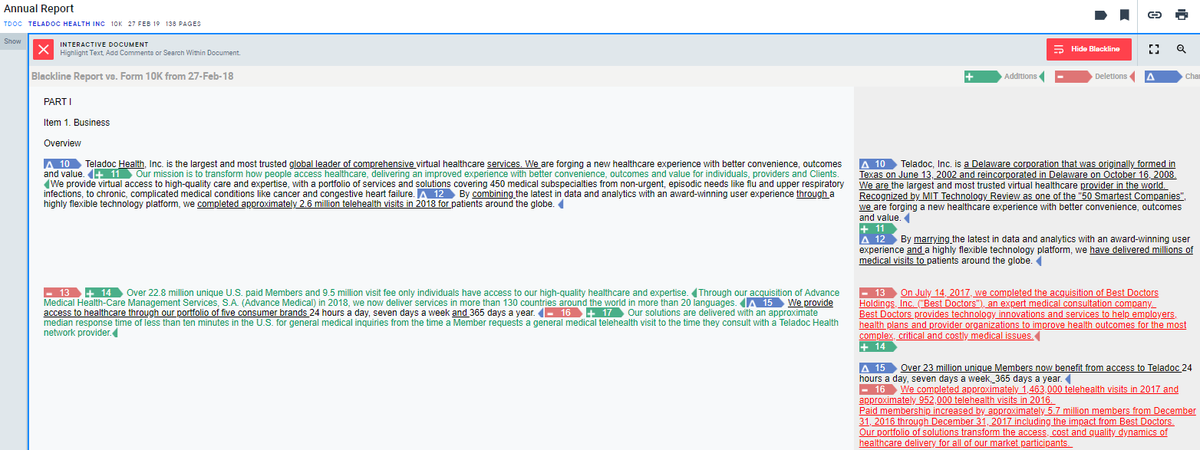
Task: Click the 'PART I' heading
Action: coord(58,102)
